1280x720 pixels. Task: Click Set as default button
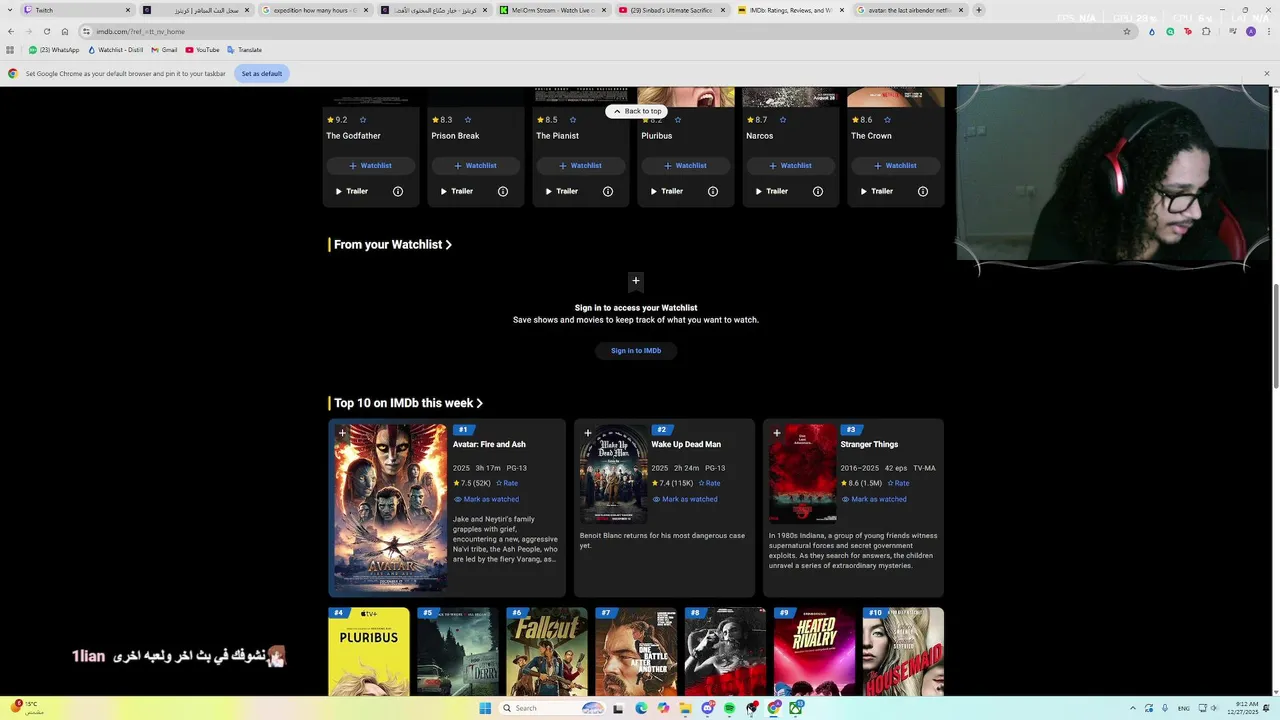[262, 73]
